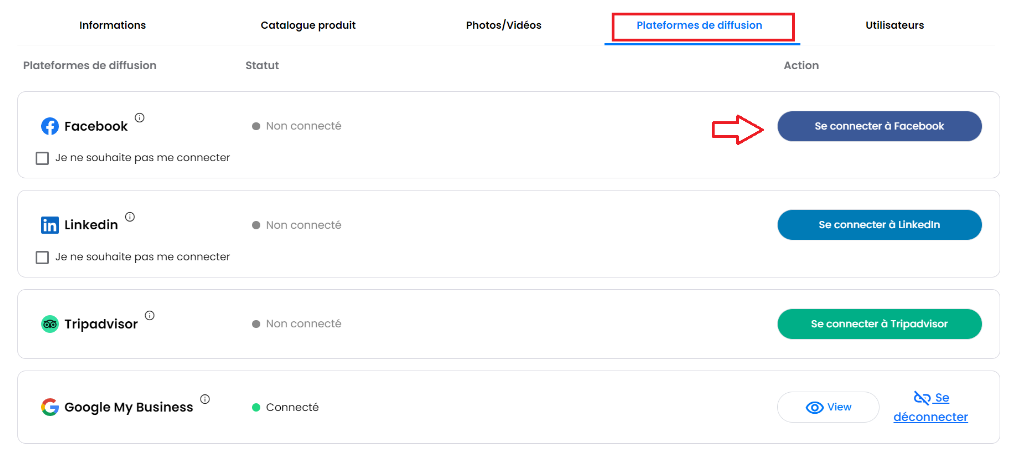Click the LinkedIn logo icon
Screen dimensions: 1014x460
50,225
